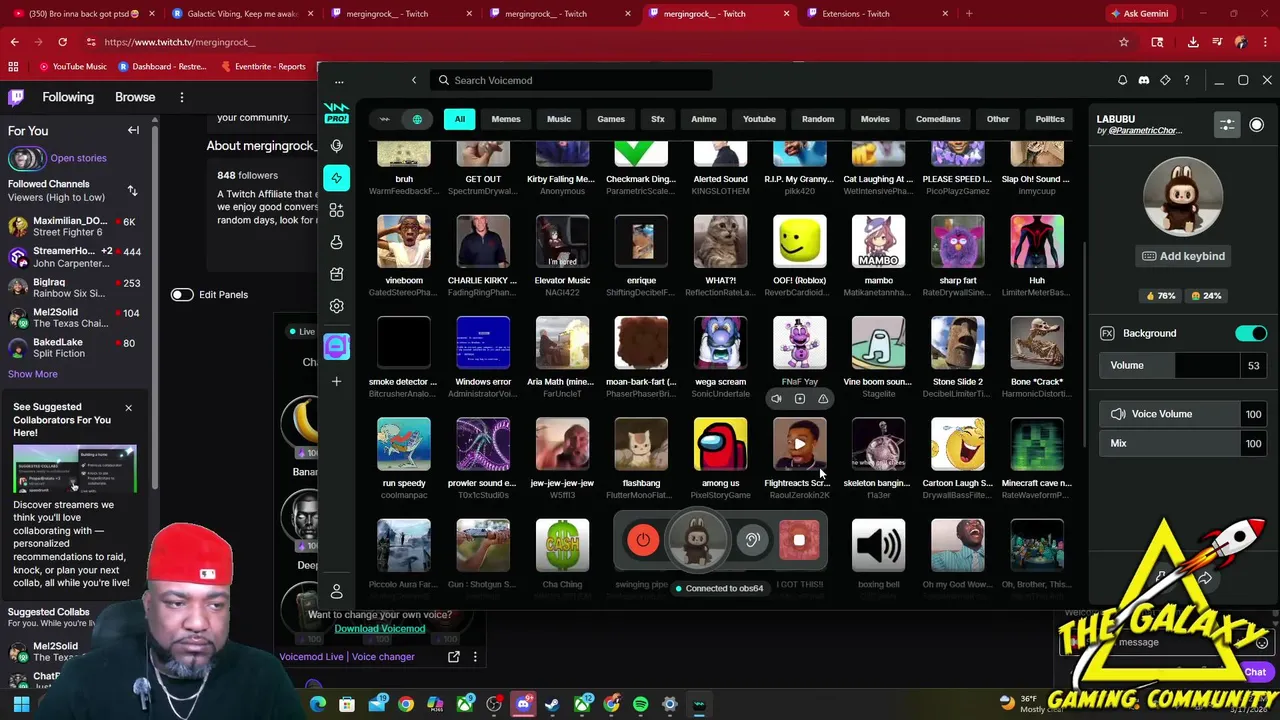1280x720 pixels.
Task: Open the flask Voicelab icon in Voicemod sidebar
Action: tap(337, 242)
